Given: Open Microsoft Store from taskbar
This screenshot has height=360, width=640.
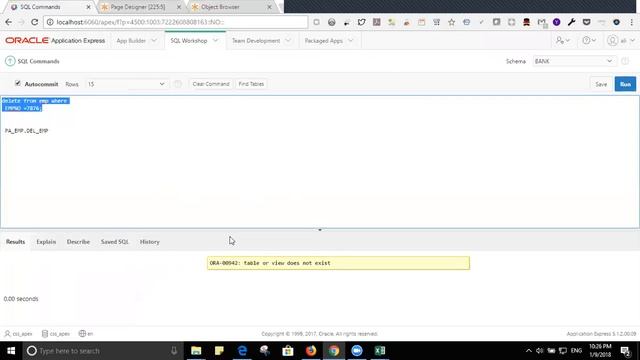Looking at the screenshot, I should tap(288, 351).
